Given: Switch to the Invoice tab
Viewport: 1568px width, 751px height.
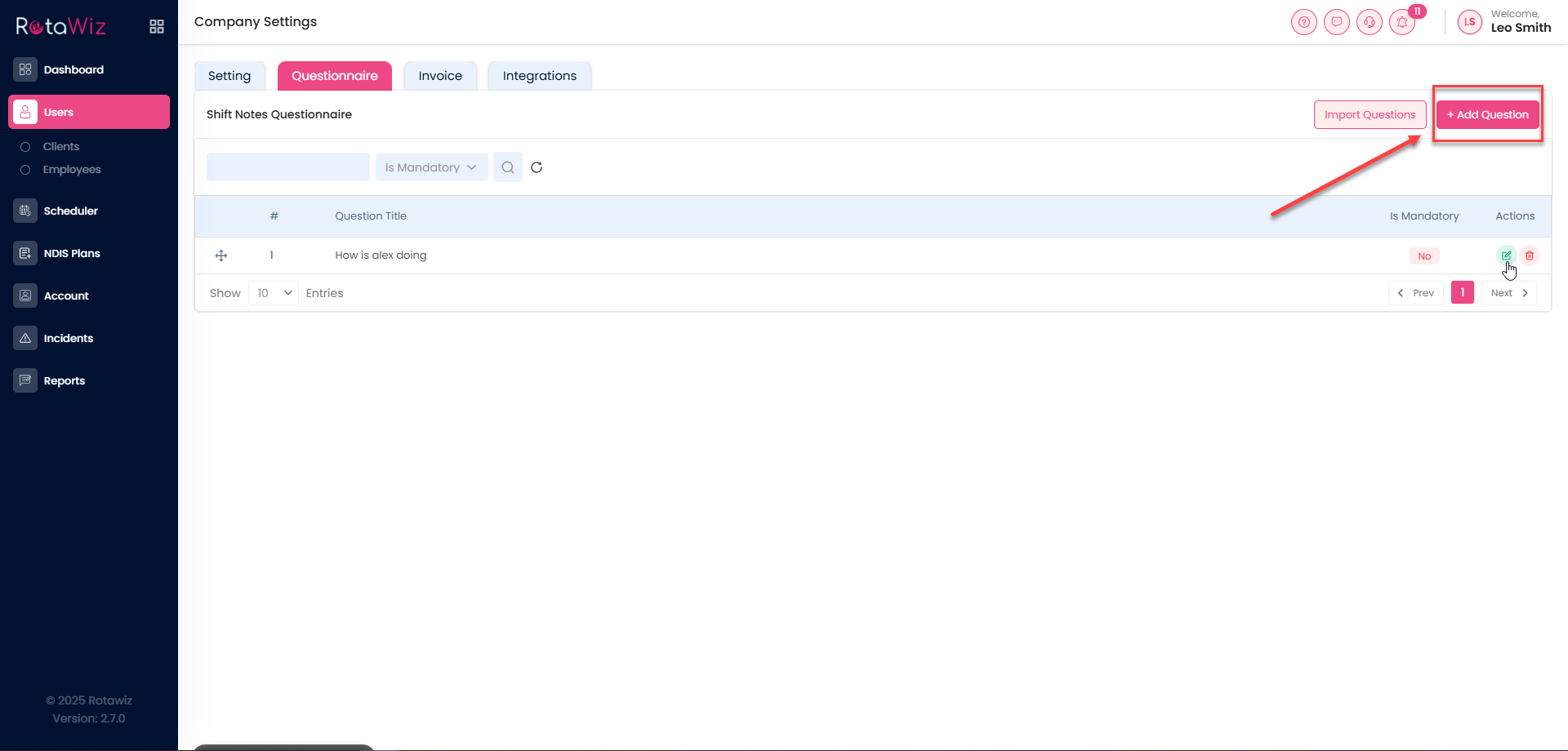Looking at the screenshot, I should point(440,76).
